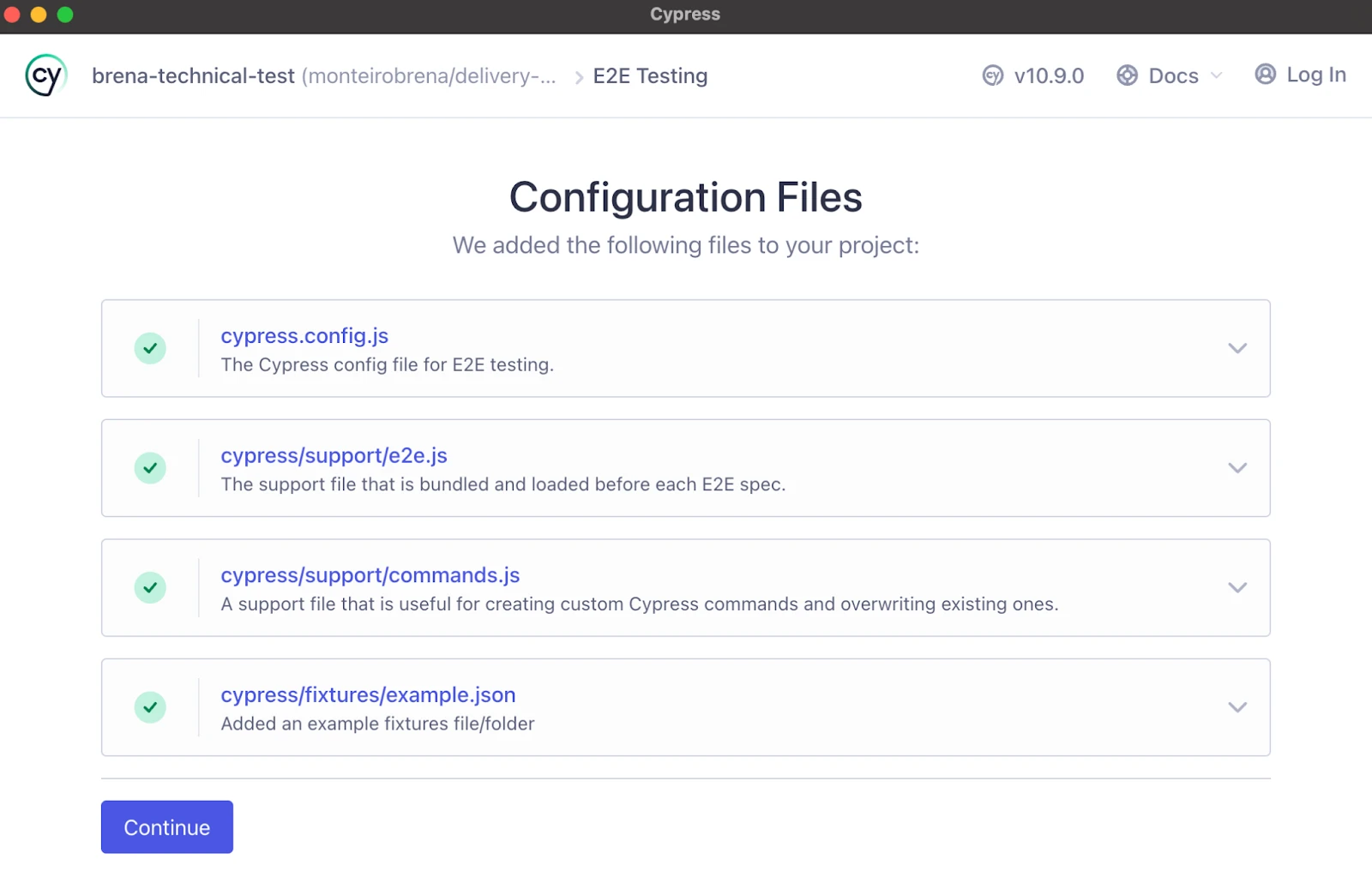Image resolution: width=1372 pixels, height=871 pixels.
Task: Select E2E Testing in the breadcrumb
Action: 649,75
